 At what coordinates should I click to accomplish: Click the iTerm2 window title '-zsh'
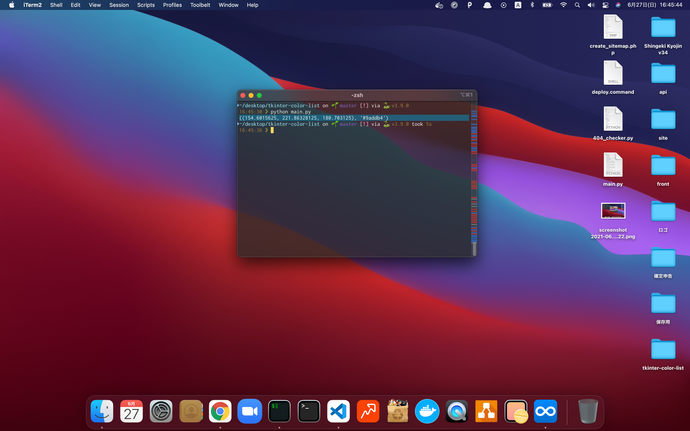tap(357, 95)
